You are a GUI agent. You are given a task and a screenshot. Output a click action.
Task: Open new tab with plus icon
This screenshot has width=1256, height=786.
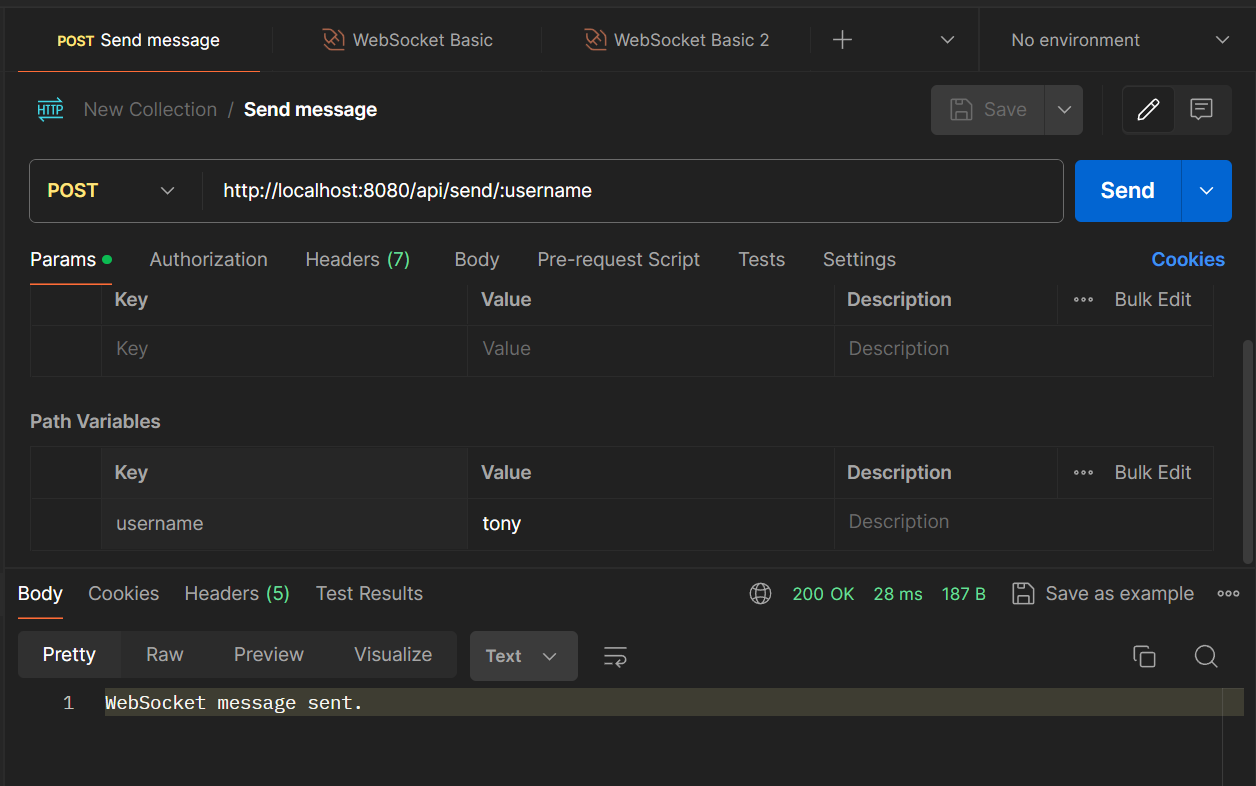click(842, 40)
